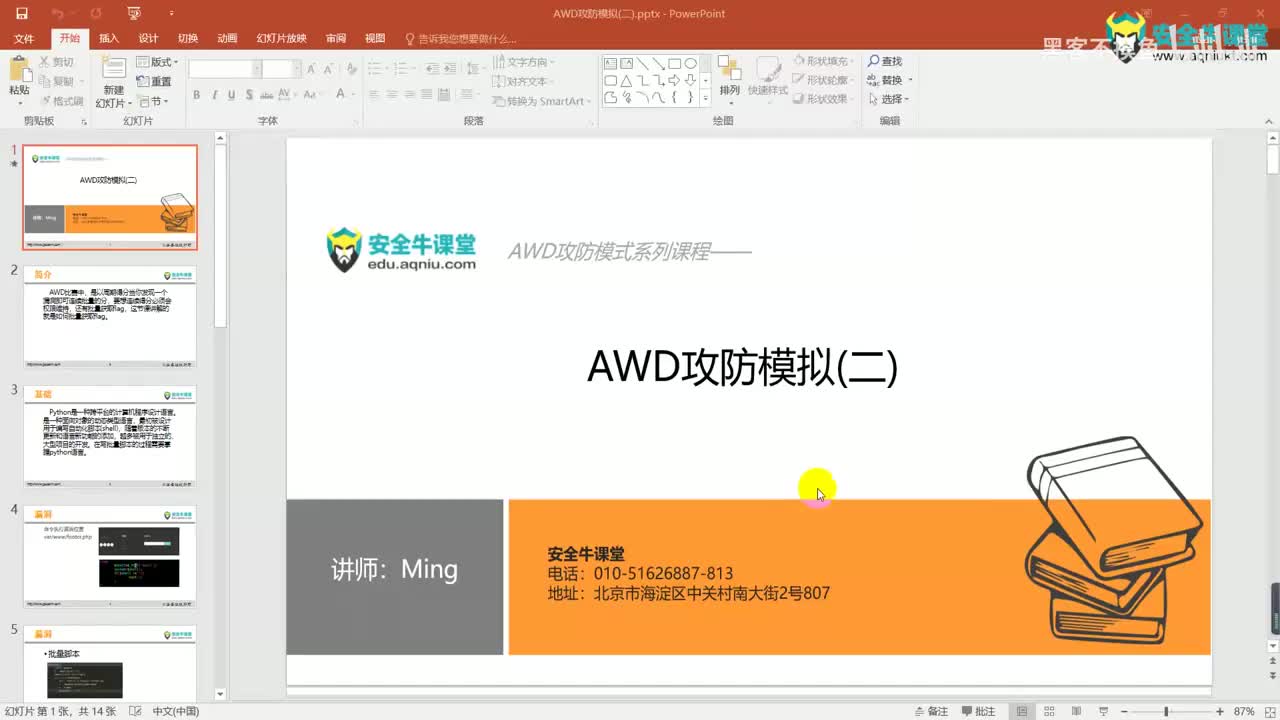This screenshot has width=1280, height=720.
Task: Toggle Italic formatting button
Action: [214, 95]
